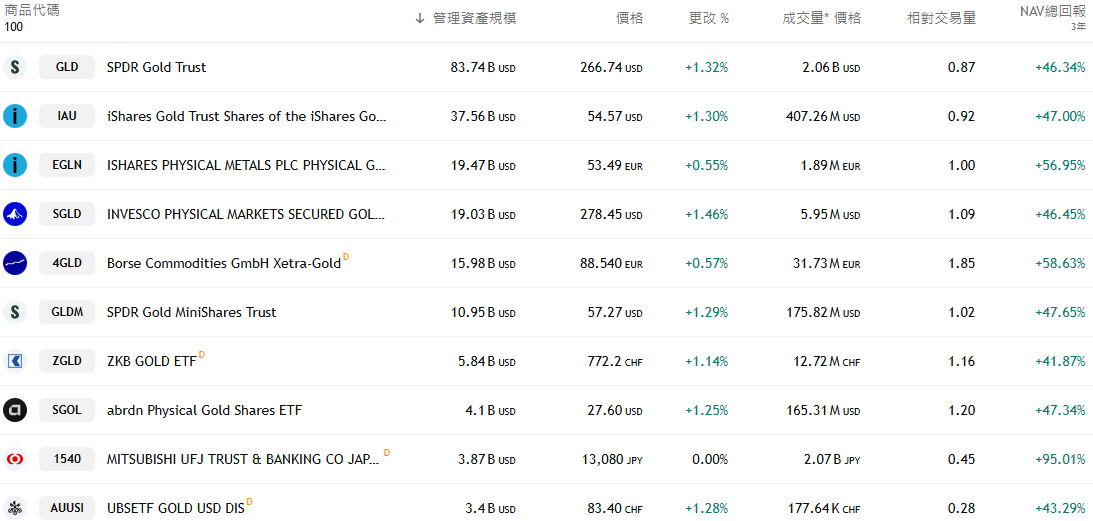Click the UBS logo icon beside AUUSI
The image size is (1093, 521).
[x=15, y=508]
